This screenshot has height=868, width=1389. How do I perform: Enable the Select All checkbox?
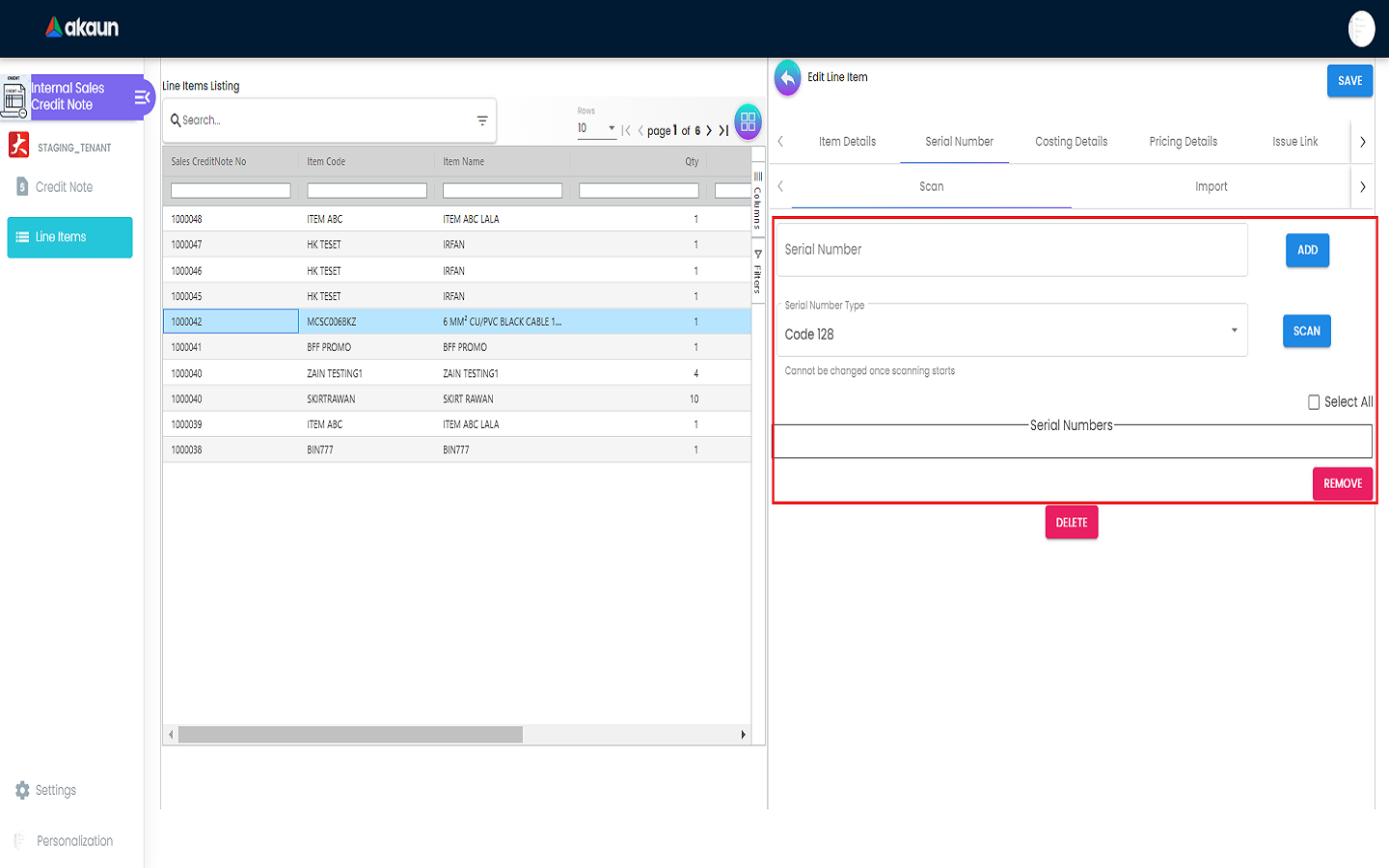click(1314, 402)
